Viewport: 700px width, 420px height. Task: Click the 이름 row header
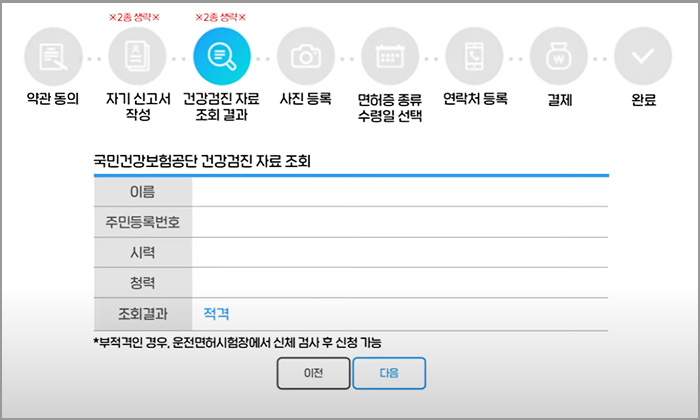pos(143,192)
